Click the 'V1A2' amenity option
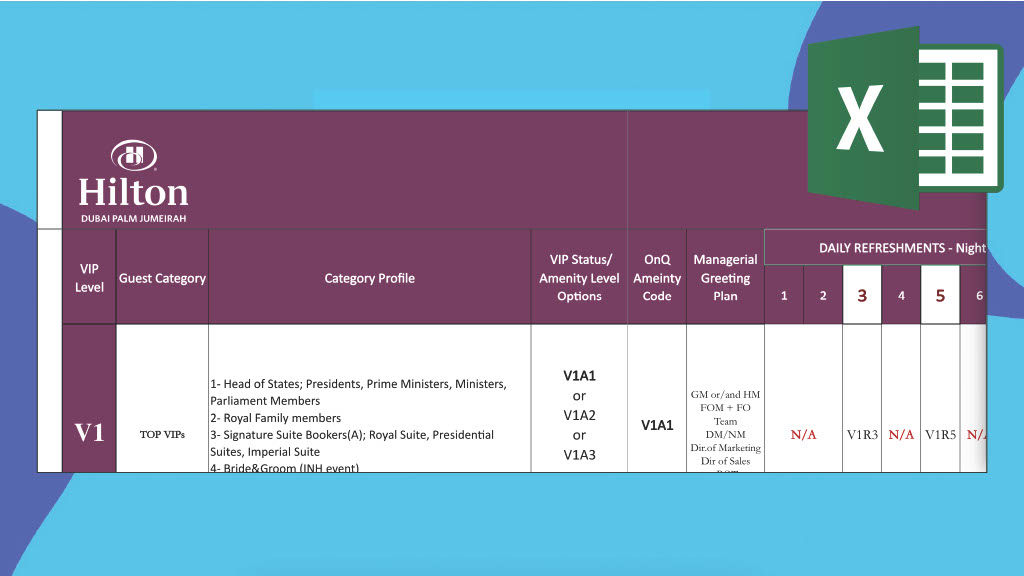Viewport: 1024px width, 576px height. tap(579, 415)
